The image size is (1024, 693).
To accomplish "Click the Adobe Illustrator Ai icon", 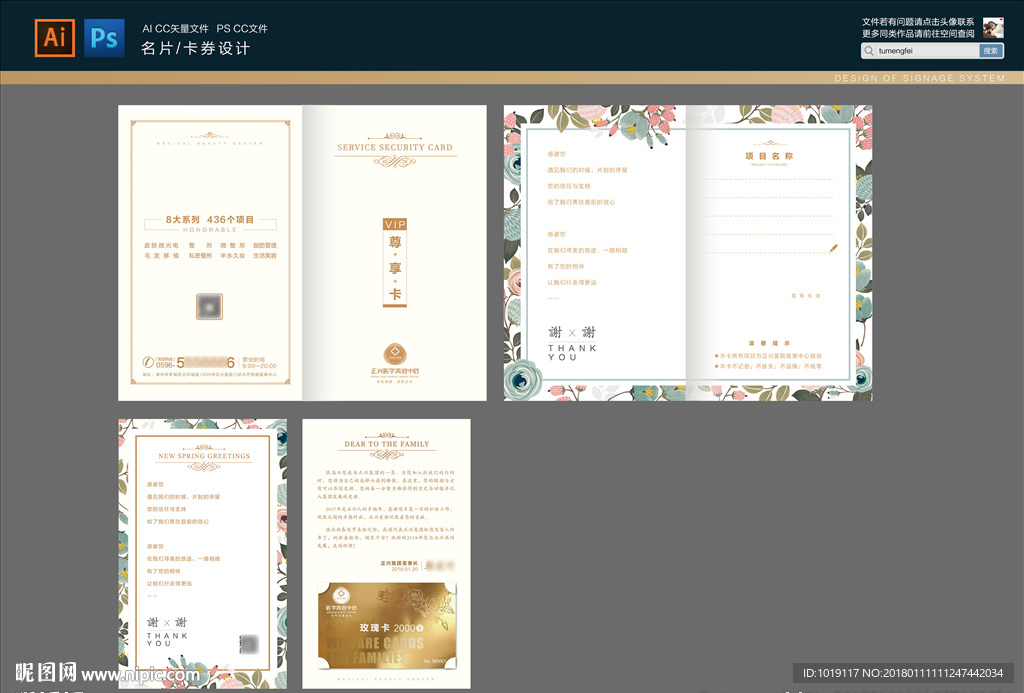I will point(55,38).
